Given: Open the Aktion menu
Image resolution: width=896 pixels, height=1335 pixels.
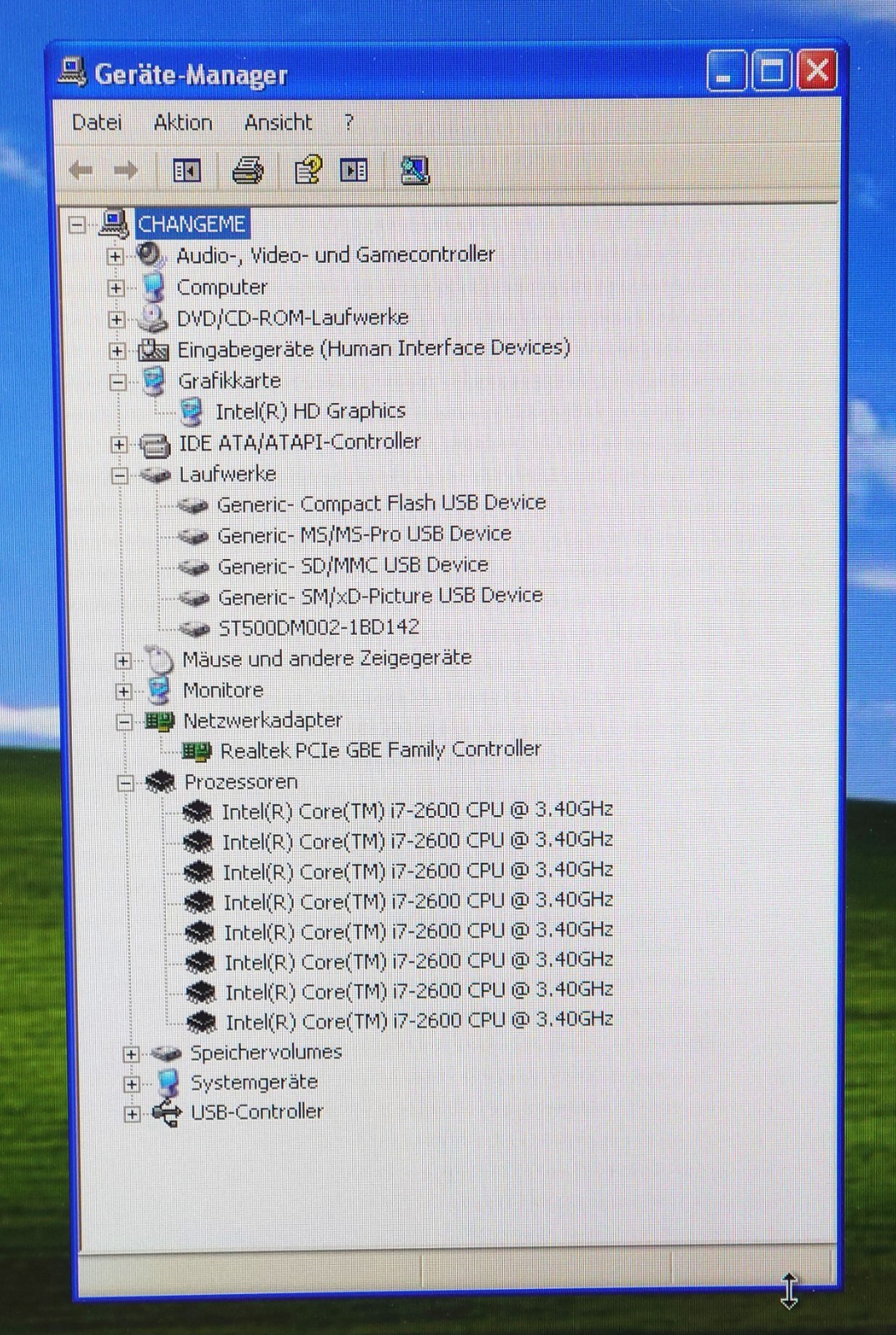Looking at the screenshot, I should pyautogui.click(x=183, y=123).
